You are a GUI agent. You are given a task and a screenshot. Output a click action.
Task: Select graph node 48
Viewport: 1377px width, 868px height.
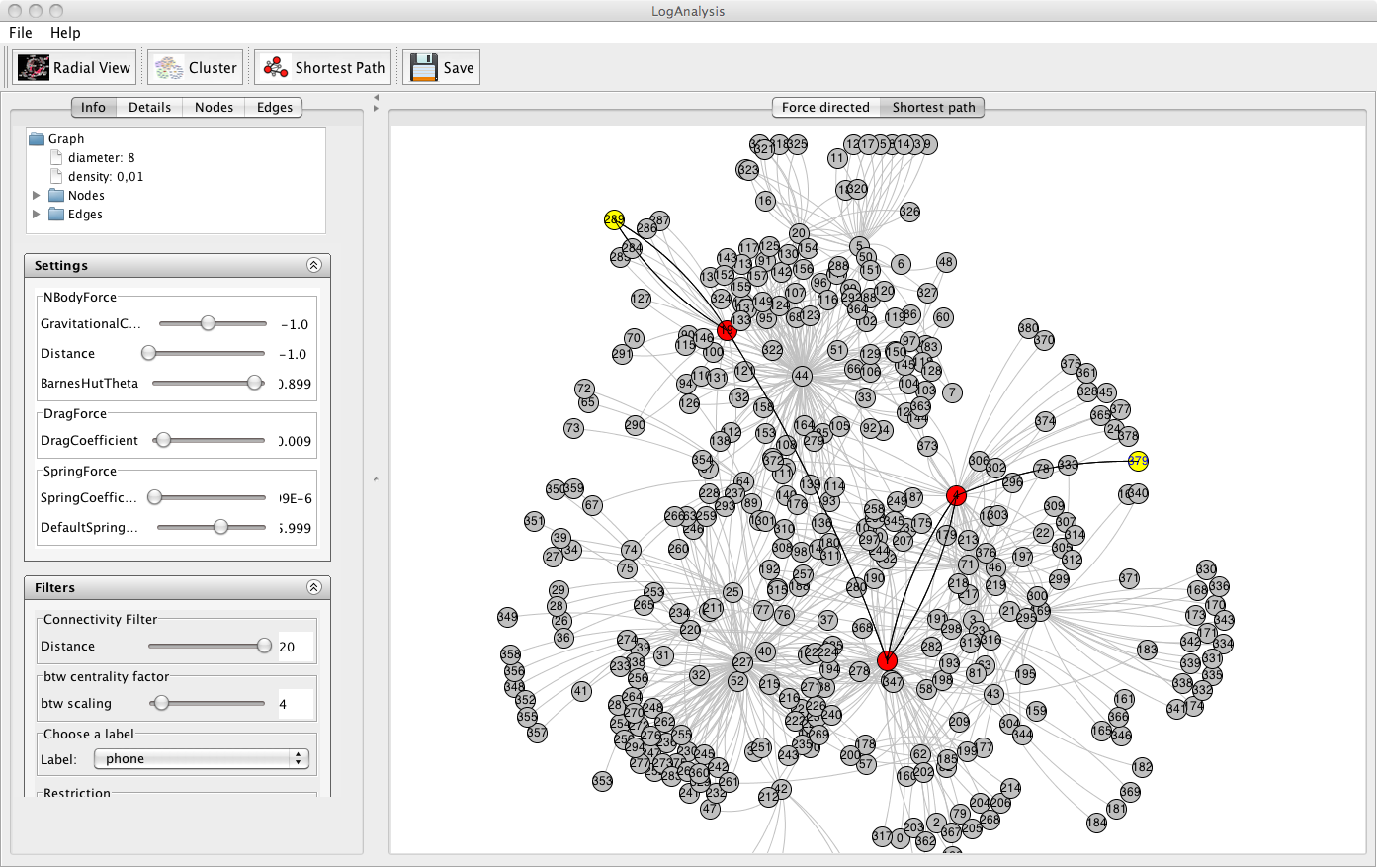[x=946, y=262]
